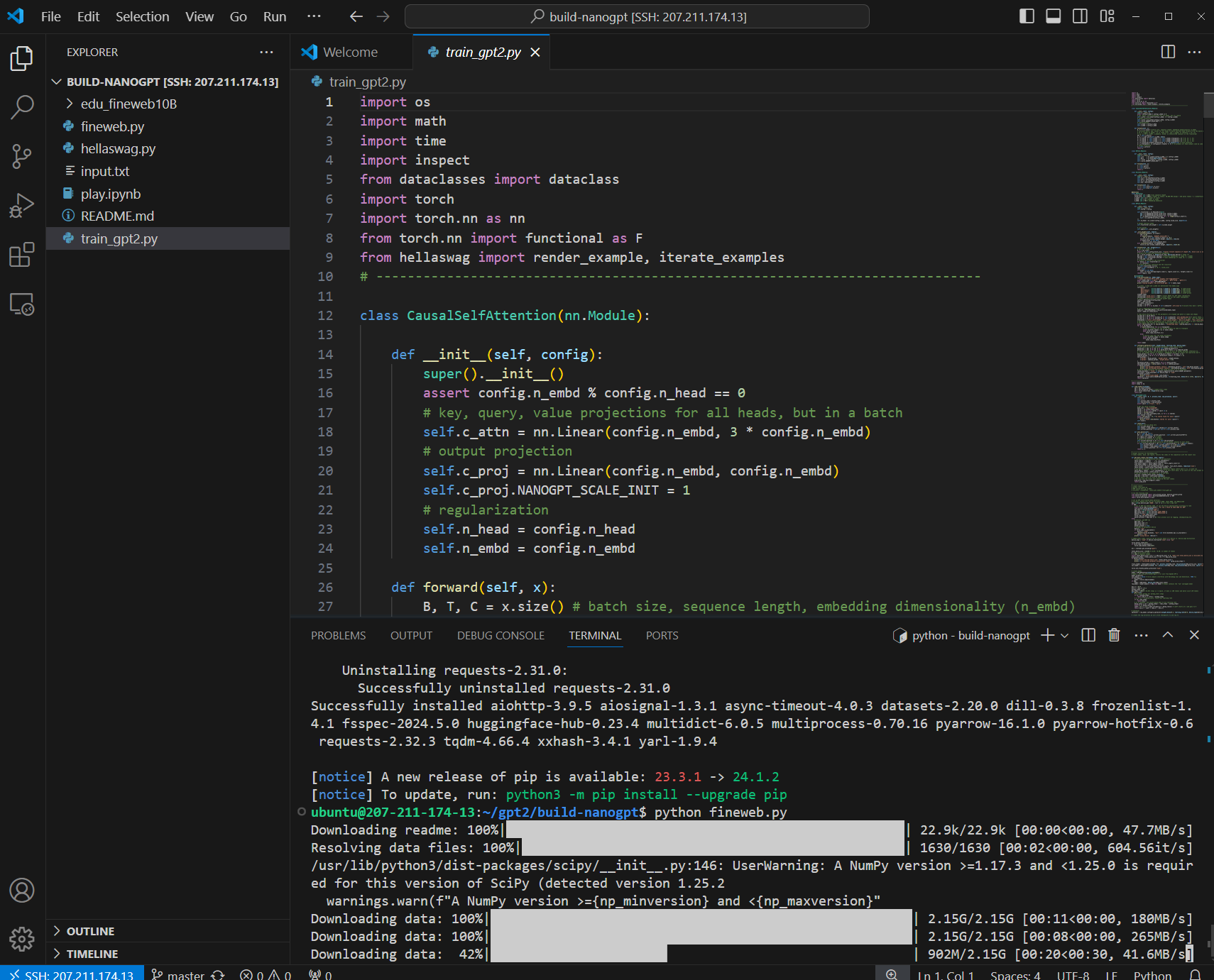1214x980 pixels.
Task: Open the Search view in activity bar
Action: 22,107
